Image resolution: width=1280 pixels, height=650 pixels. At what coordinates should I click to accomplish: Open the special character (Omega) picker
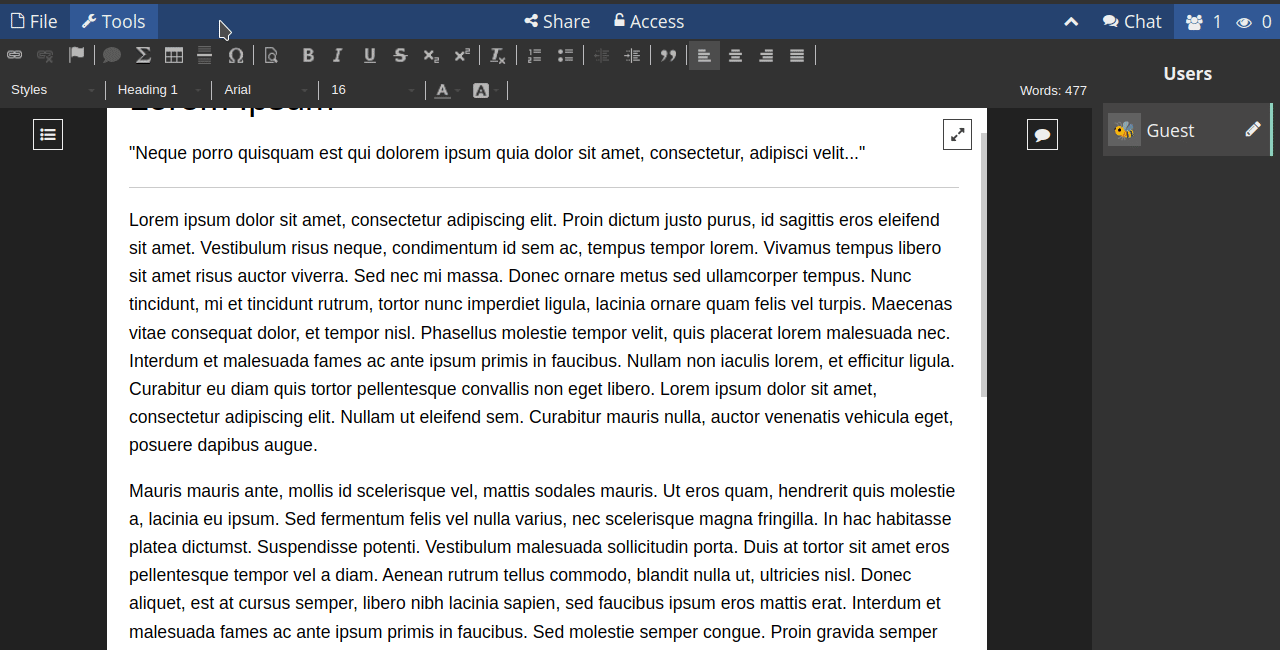click(236, 56)
